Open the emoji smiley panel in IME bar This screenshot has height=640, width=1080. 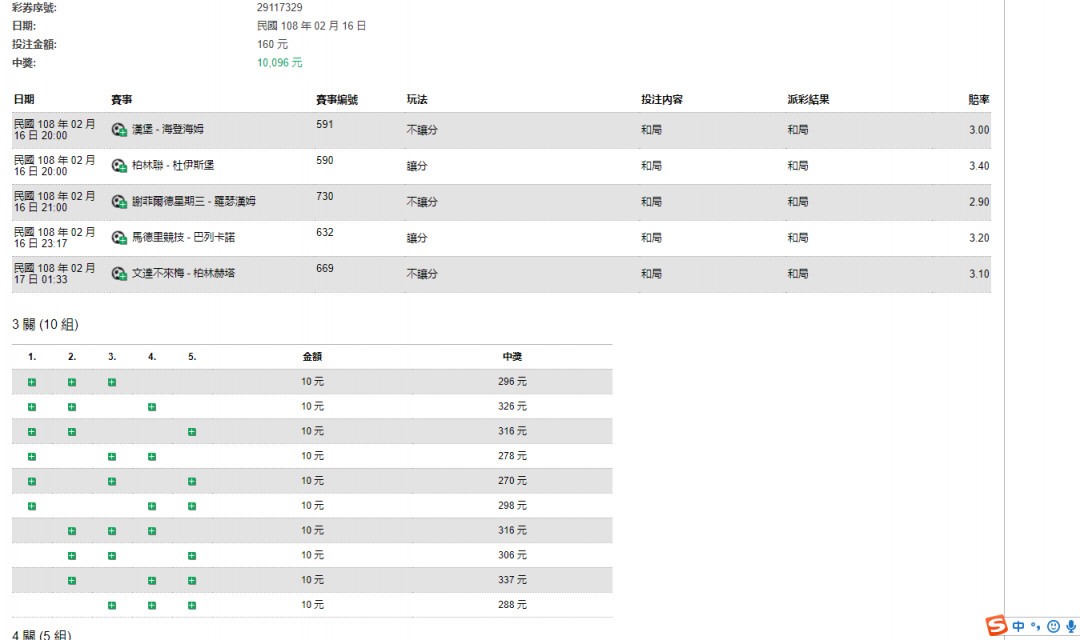1053,626
